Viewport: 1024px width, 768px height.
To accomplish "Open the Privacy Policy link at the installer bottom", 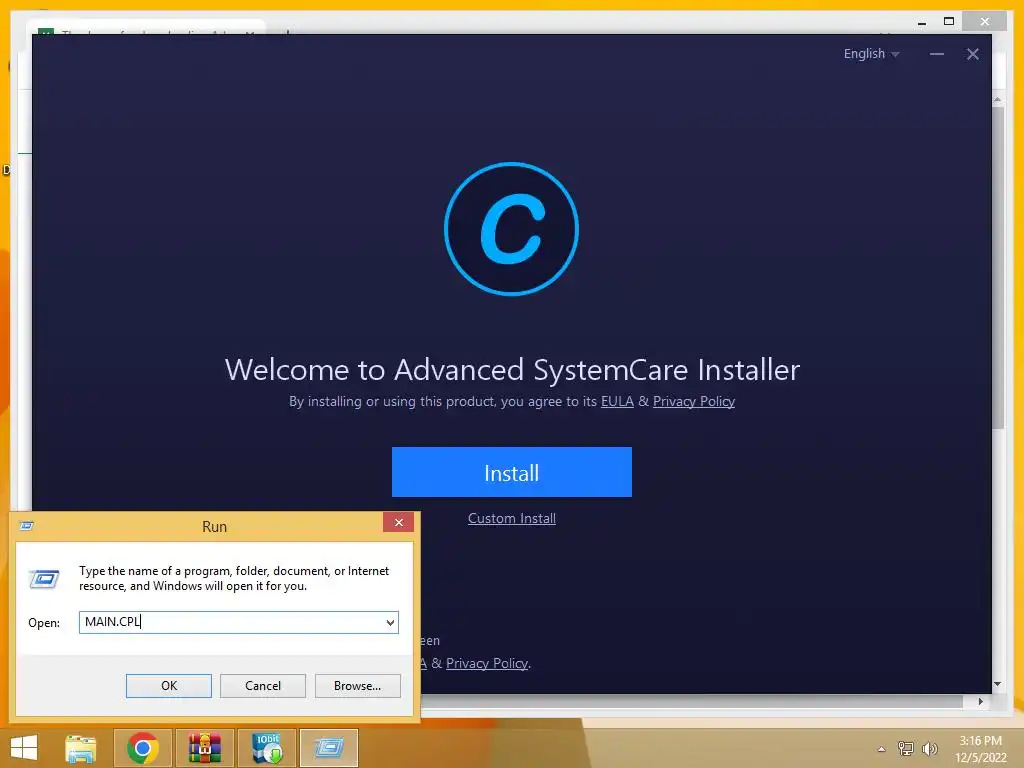I will (x=487, y=663).
